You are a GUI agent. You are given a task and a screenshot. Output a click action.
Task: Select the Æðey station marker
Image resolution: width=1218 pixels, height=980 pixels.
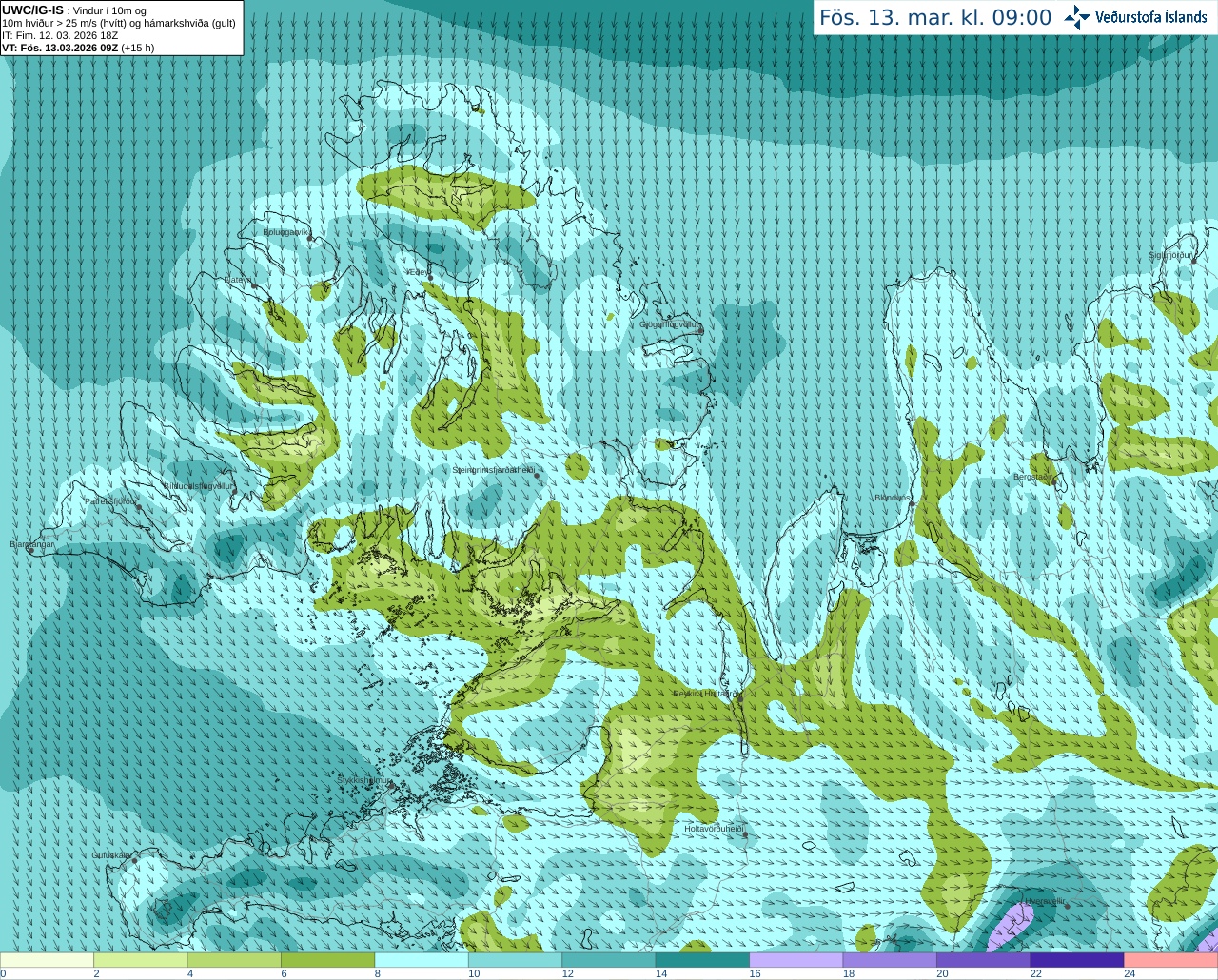(430, 278)
